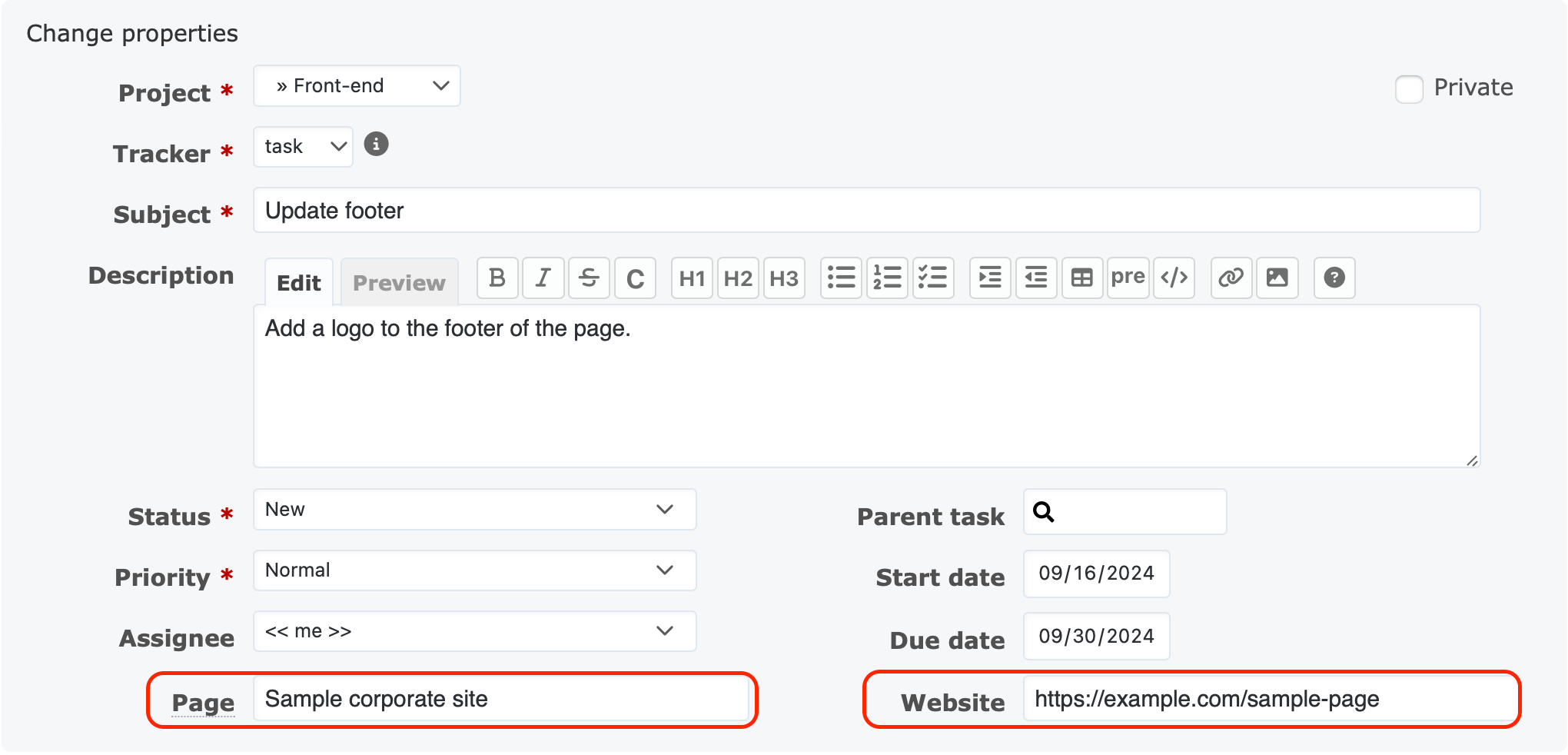This screenshot has width=1568, height=755.
Task: Enable the Private checkbox
Action: click(x=1409, y=88)
